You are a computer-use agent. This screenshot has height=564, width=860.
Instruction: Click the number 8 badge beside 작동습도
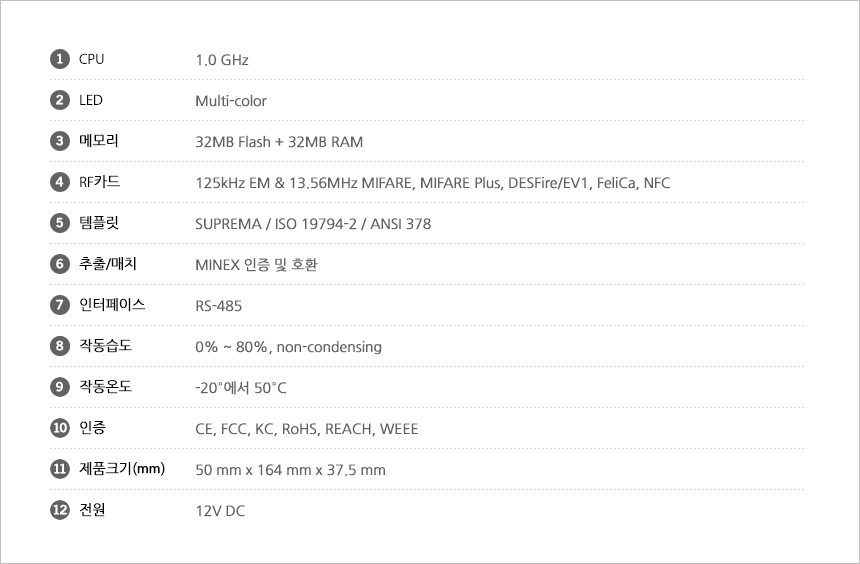click(60, 346)
